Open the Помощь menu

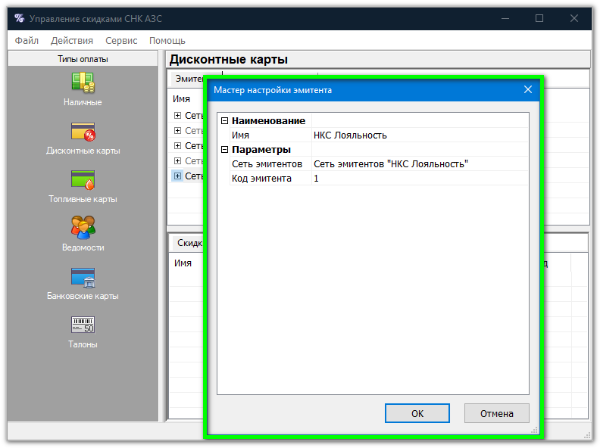[167, 41]
